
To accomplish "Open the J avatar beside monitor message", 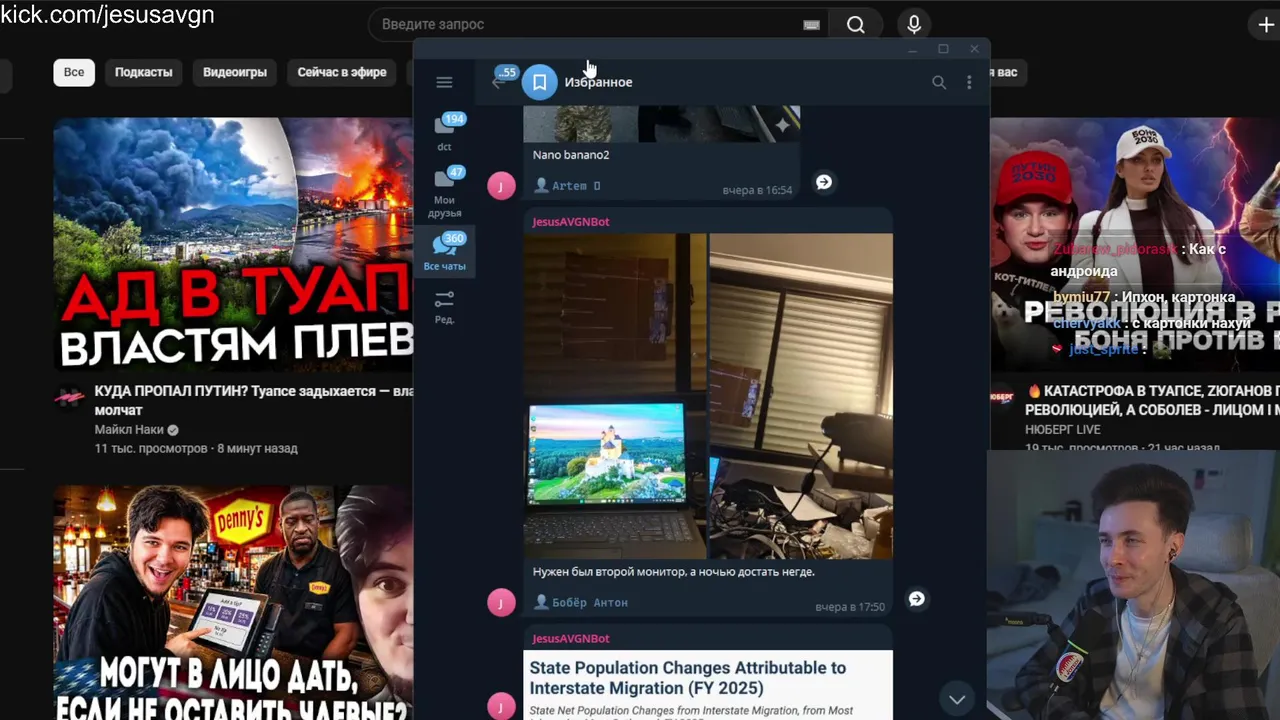I will [x=501, y=602].
